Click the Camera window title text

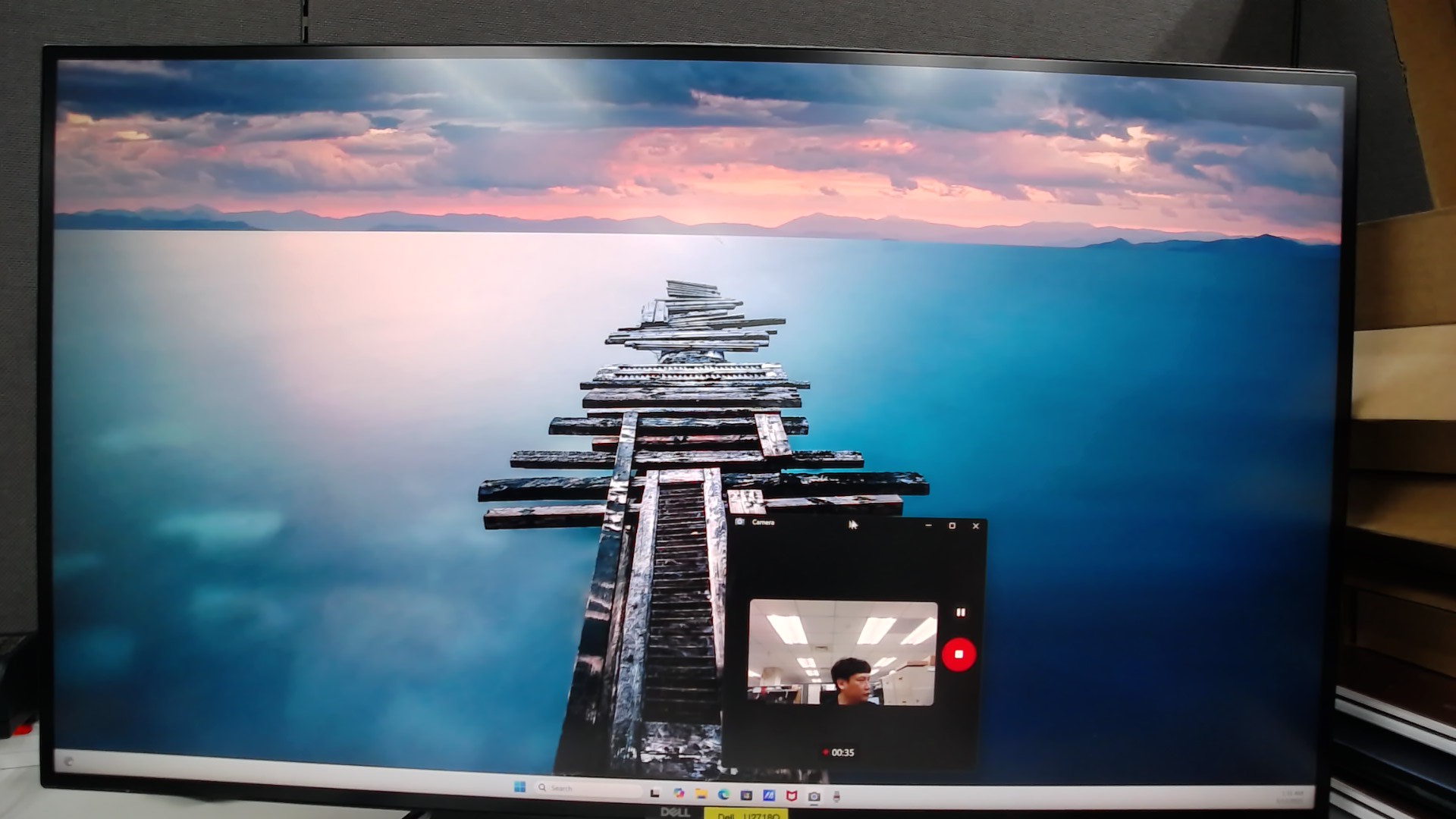[763, 523]
